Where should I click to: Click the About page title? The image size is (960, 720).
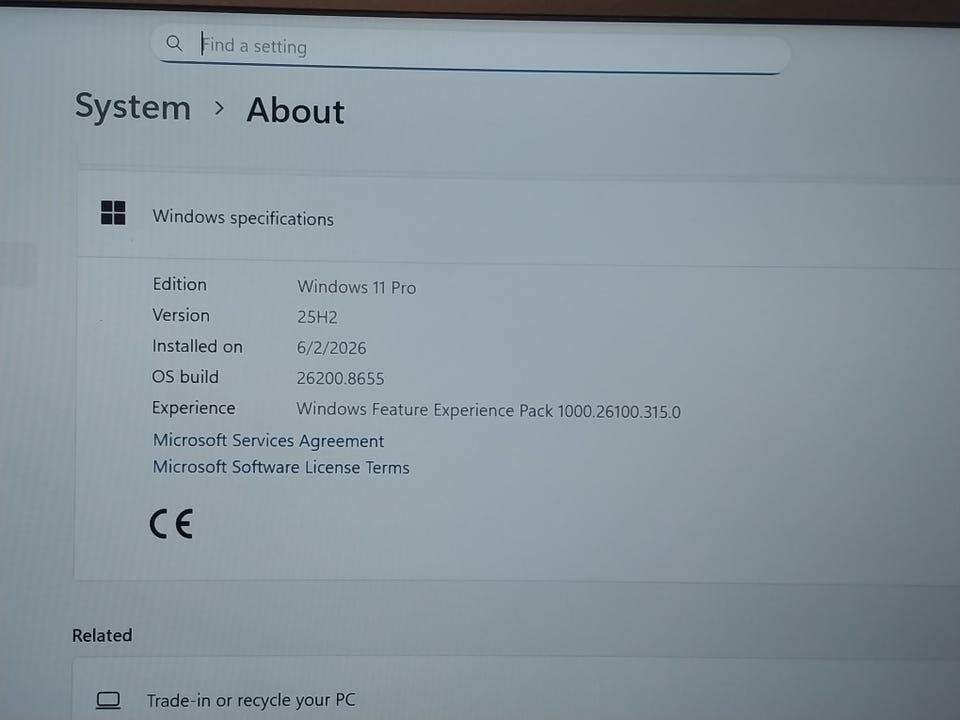295,111
